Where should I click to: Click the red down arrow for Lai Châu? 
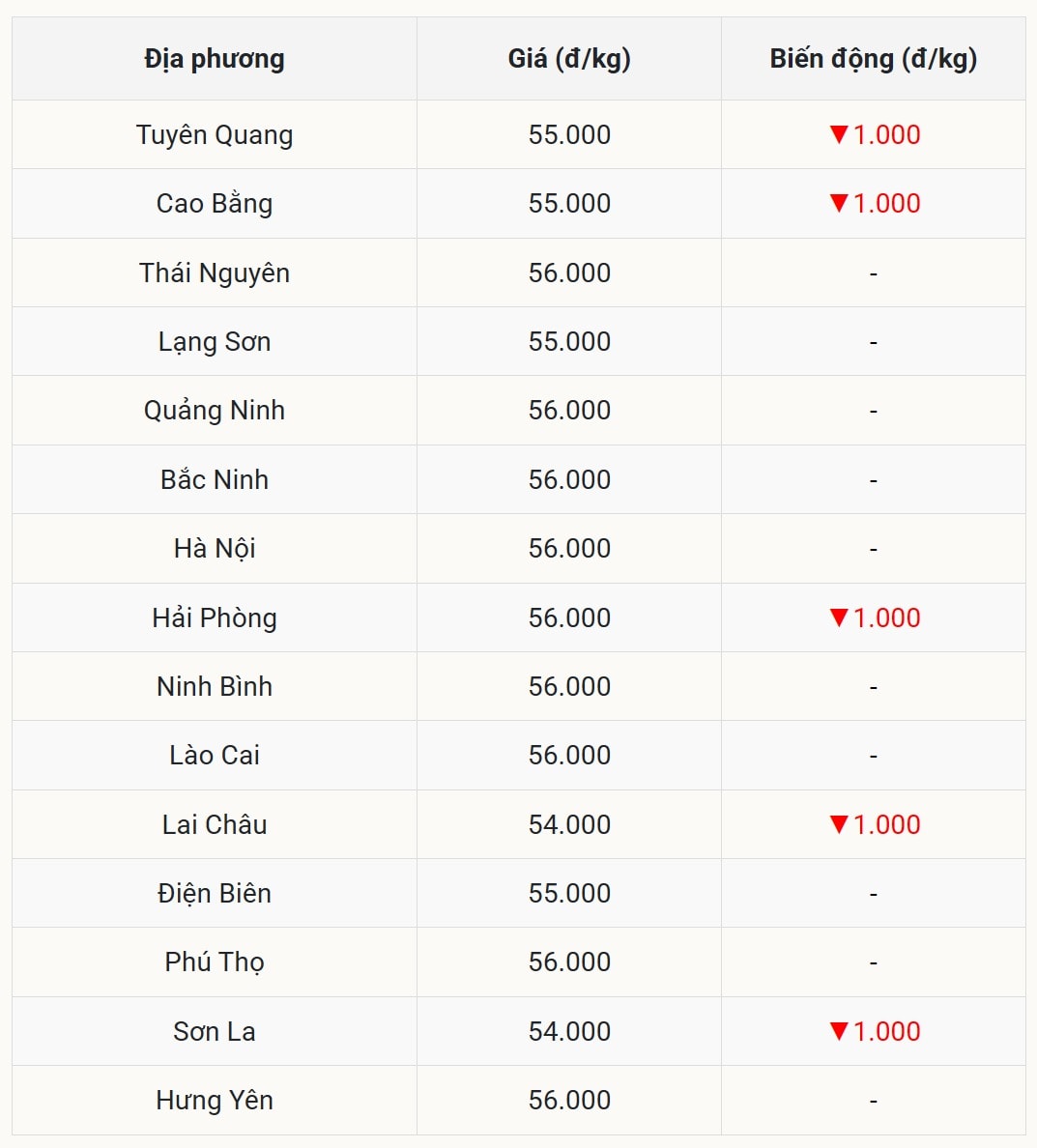[x=839, y=824]
